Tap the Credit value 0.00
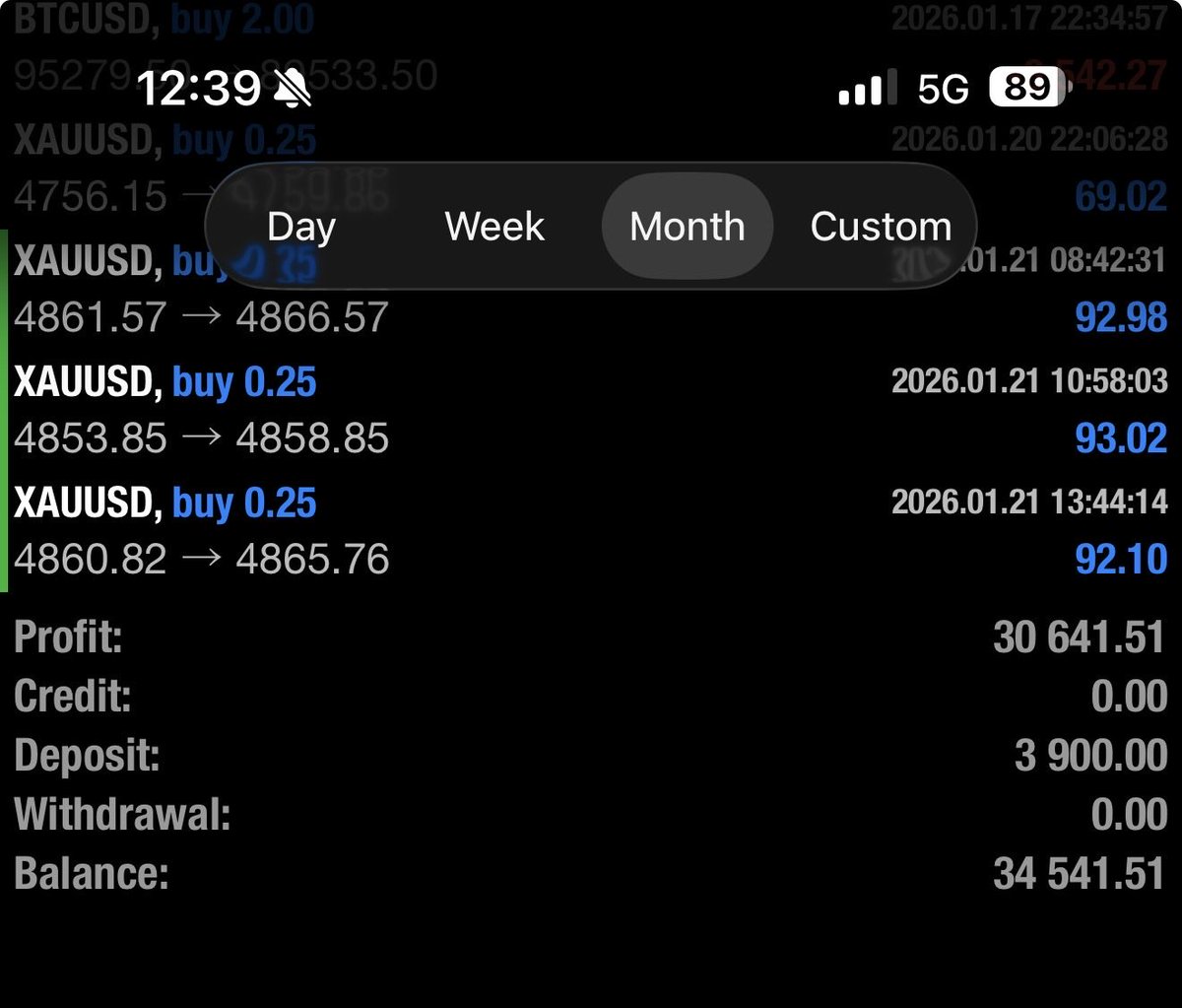 (x=1129, y=697)
